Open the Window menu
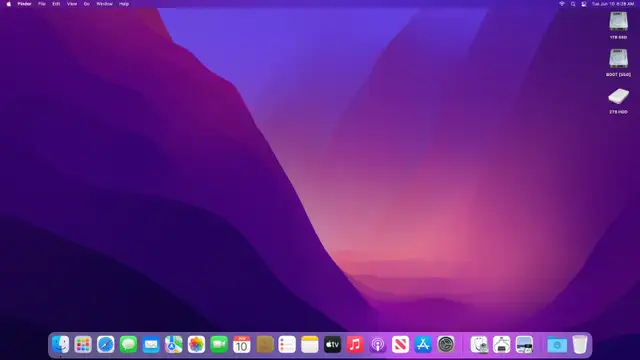The width and height of the screenshot is (640, 360). click(x=104, y=4)
